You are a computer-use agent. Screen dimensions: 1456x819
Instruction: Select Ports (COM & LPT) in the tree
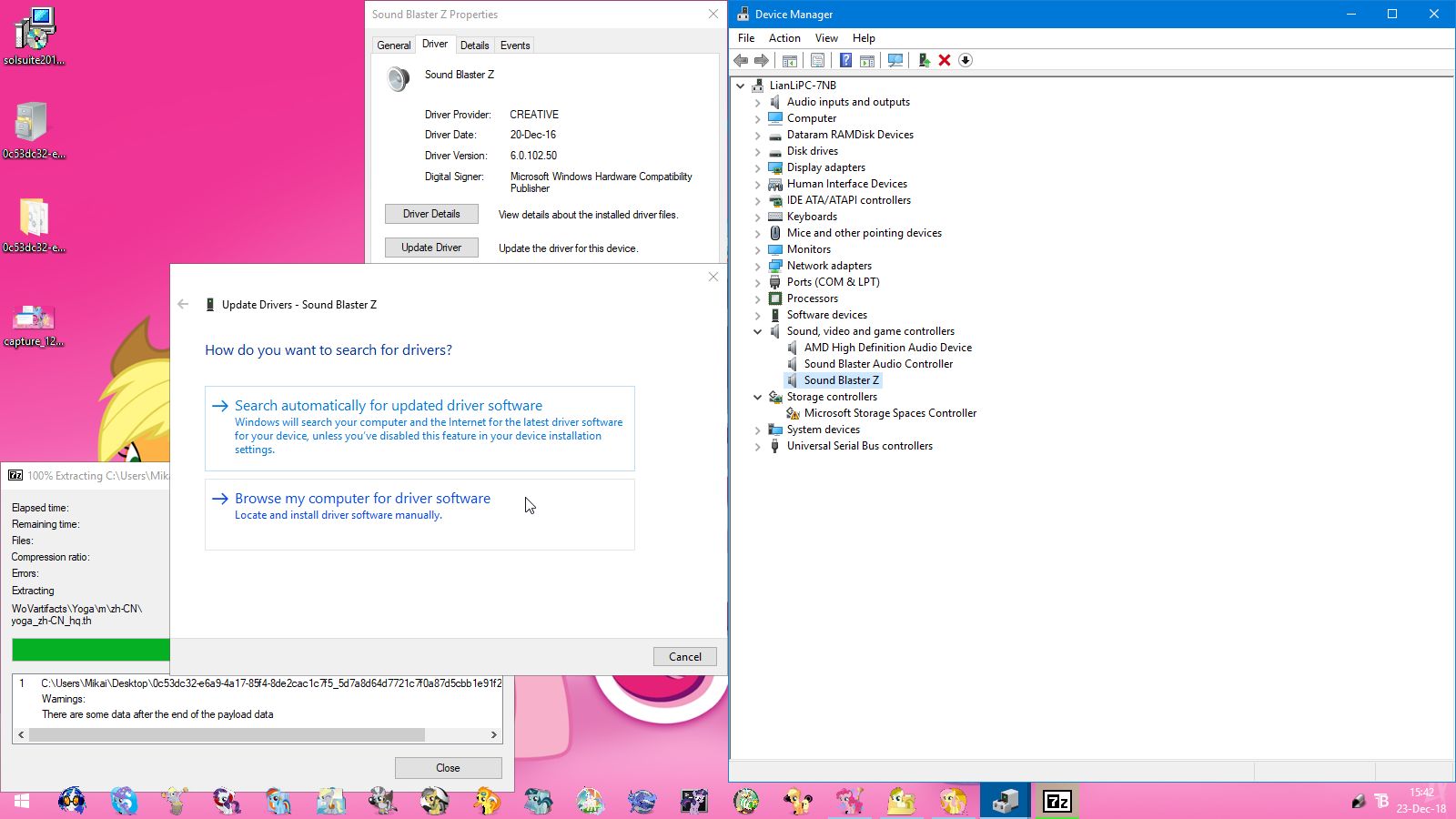pos(834,282)
